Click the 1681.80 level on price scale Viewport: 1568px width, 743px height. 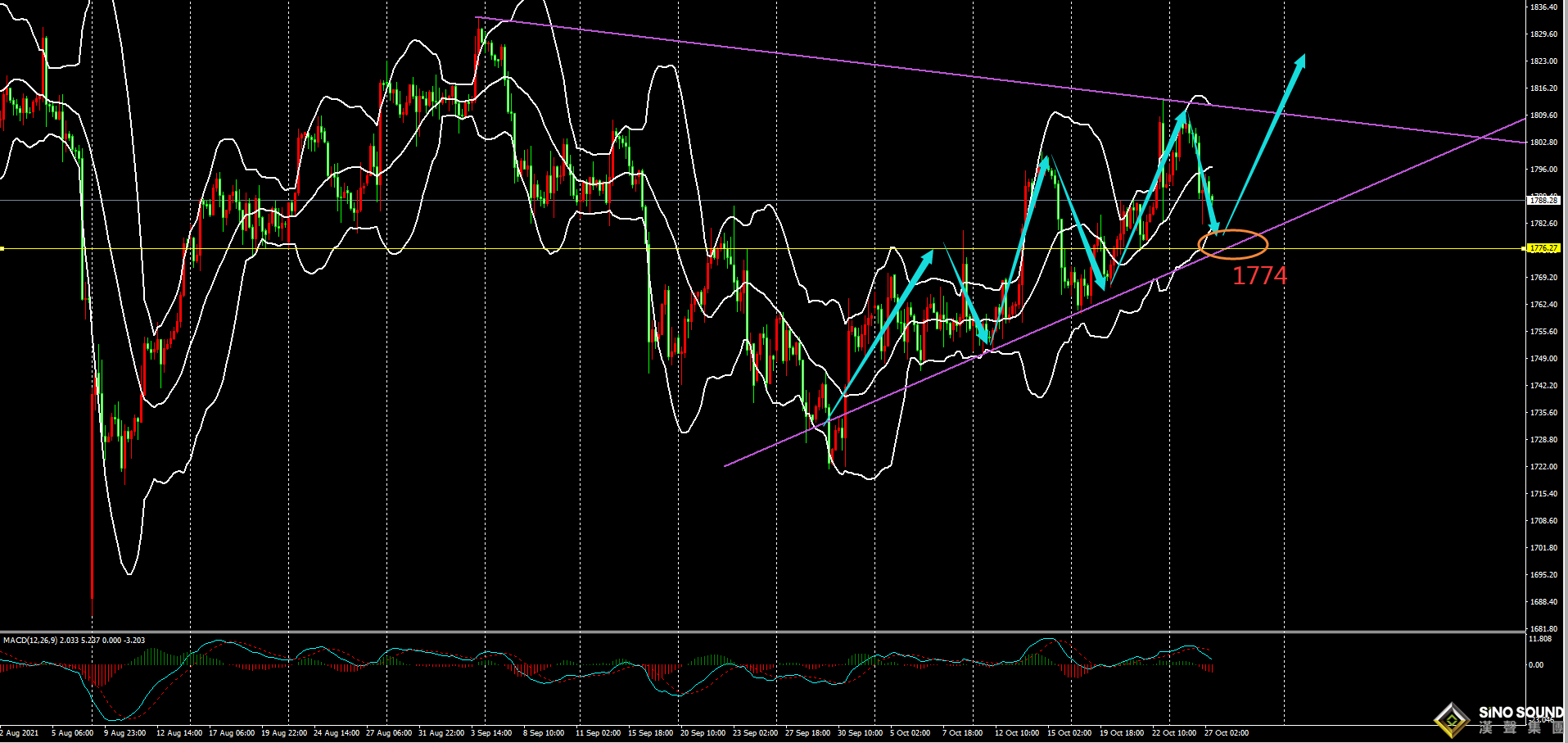point(1543,629)
